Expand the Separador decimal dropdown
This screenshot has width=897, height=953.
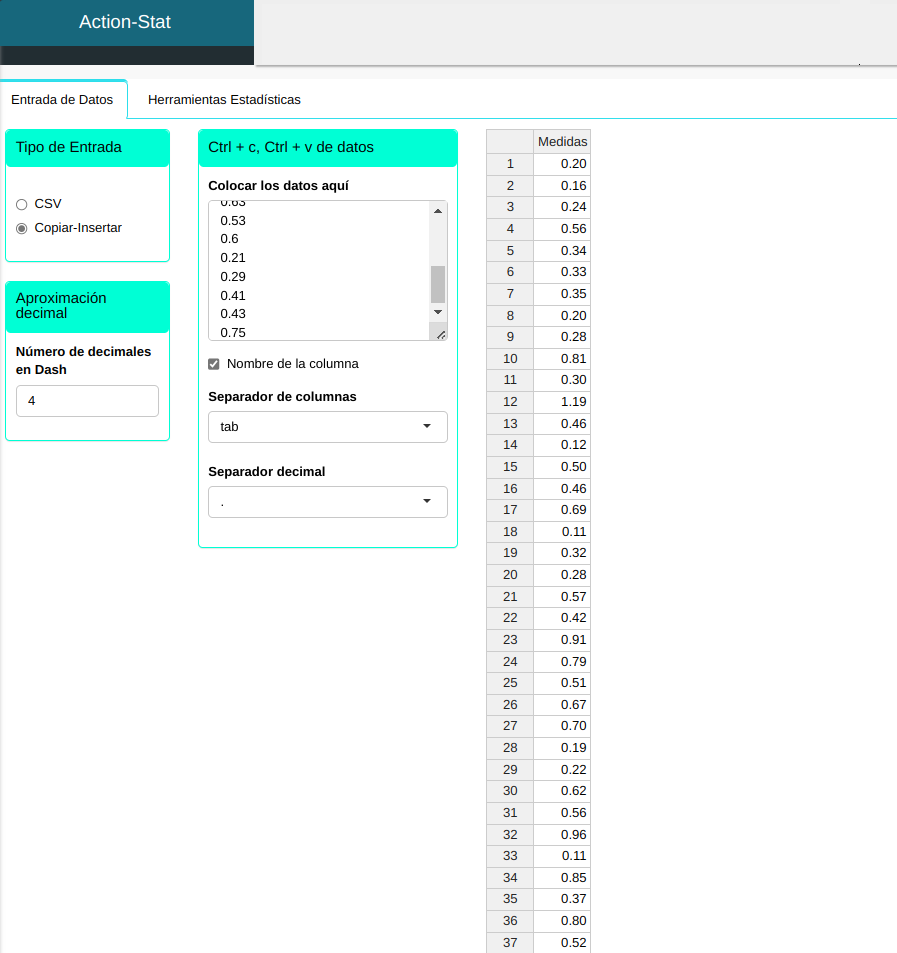pyautogui.click(x=327, y=502)
